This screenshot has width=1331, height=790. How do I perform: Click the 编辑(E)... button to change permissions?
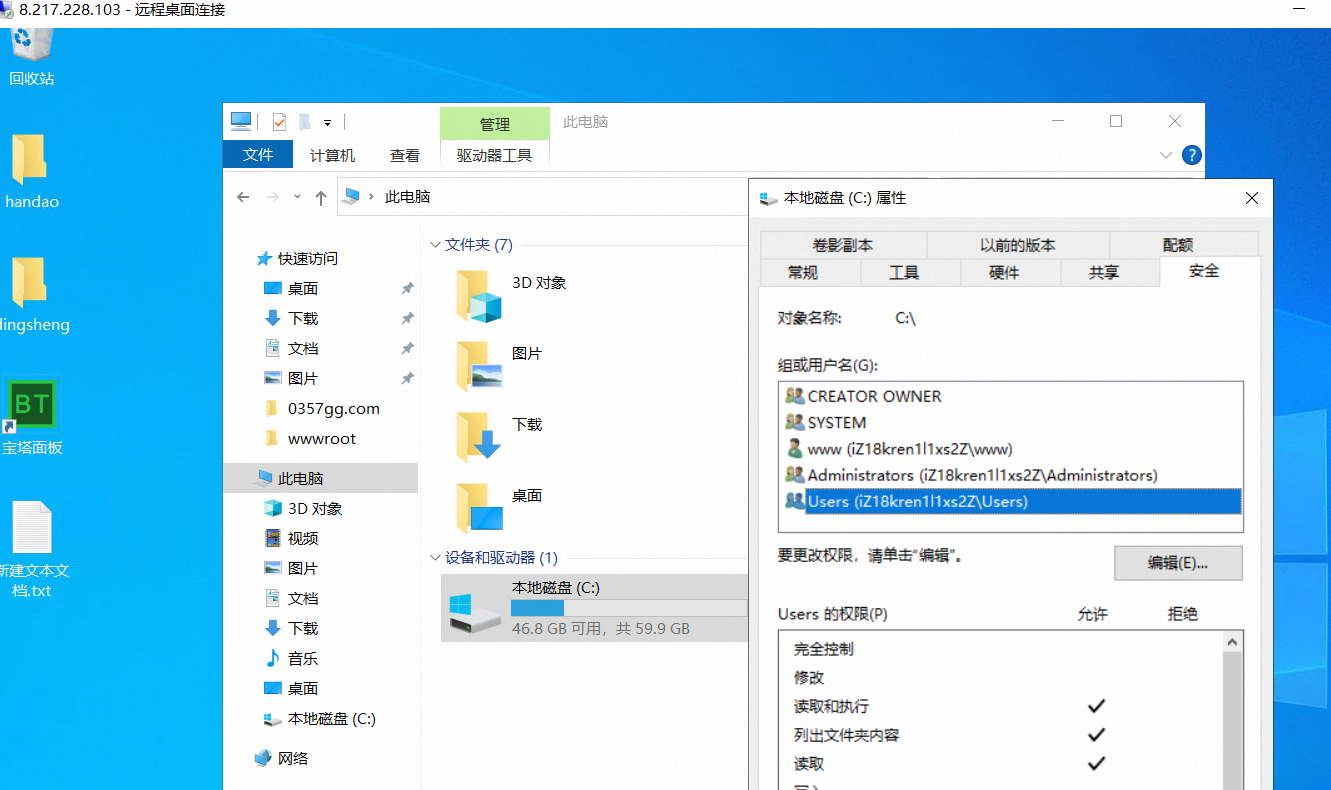[1178, 563]
